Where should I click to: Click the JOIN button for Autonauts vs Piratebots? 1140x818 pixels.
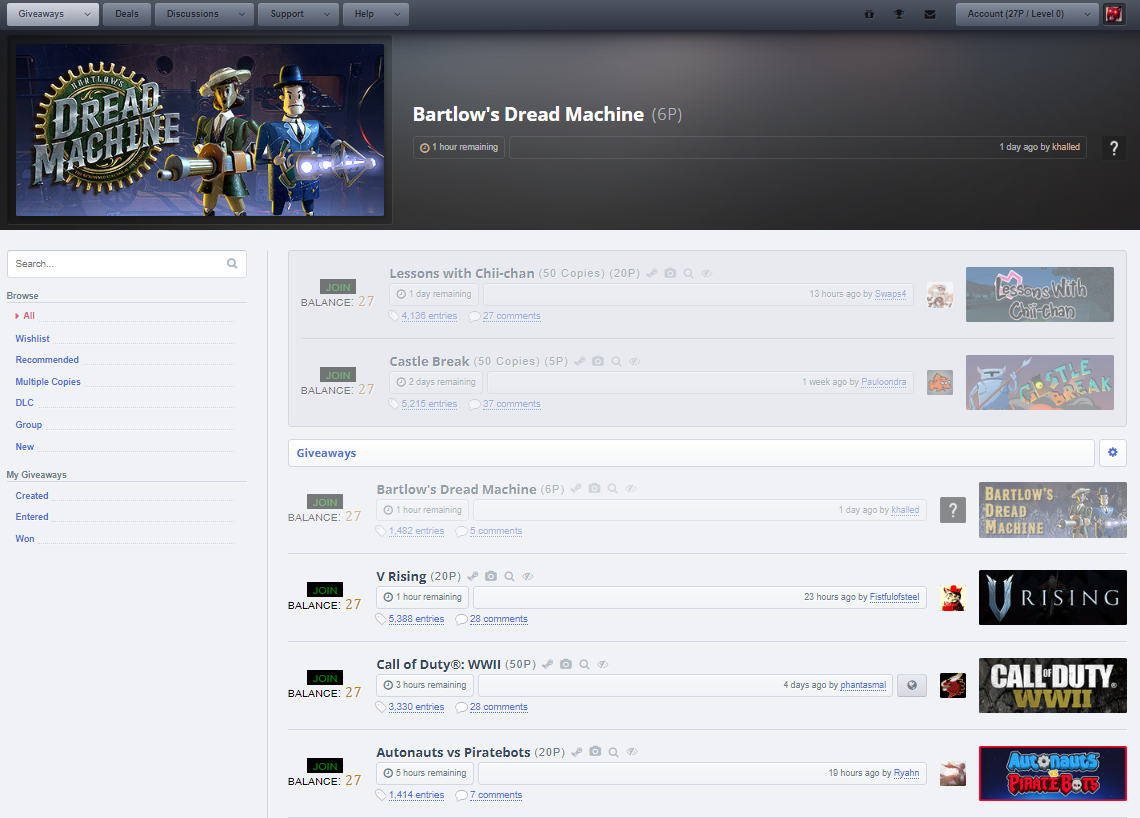(x=325, y=766)
